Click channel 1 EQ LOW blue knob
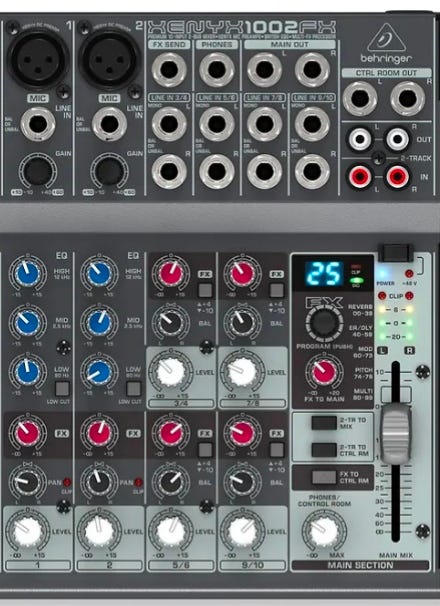 click(27, 372)
